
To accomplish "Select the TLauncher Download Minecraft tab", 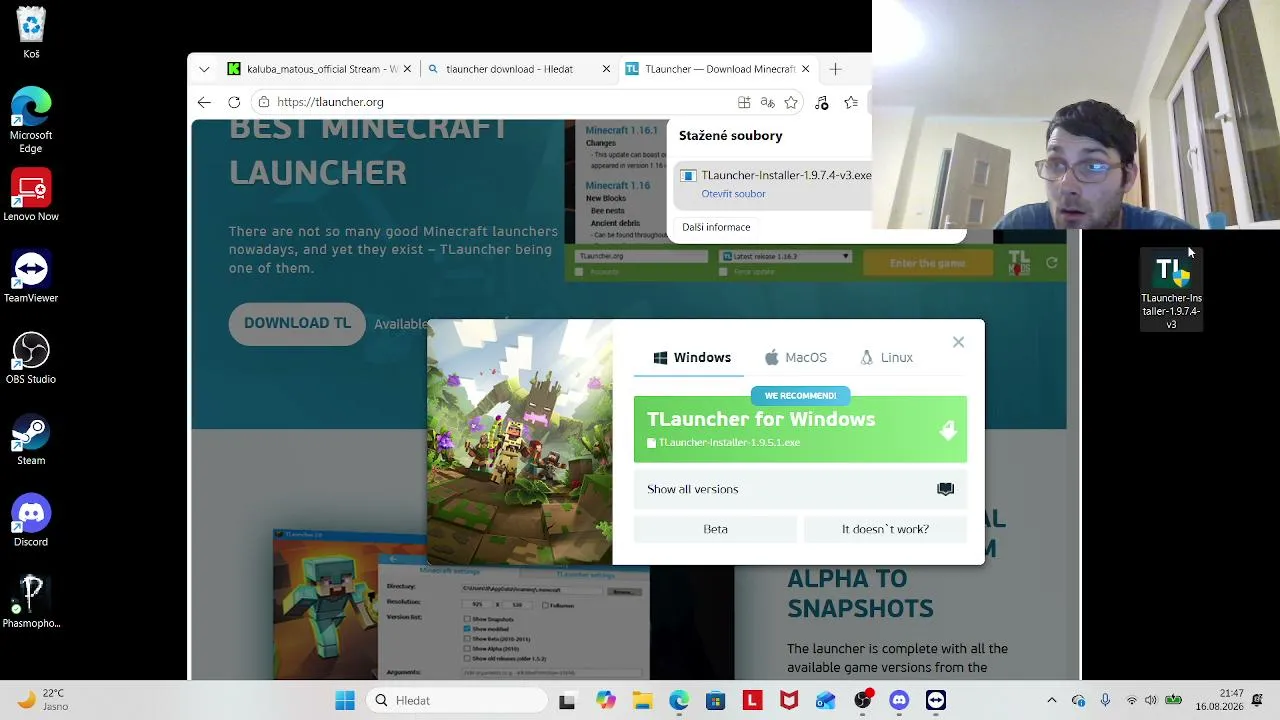I will [718, 69].
